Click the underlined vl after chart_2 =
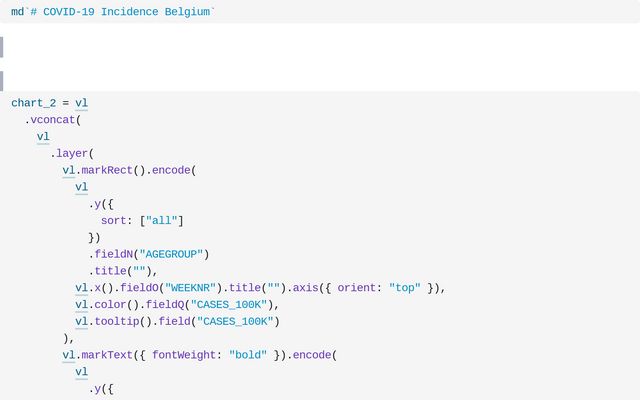 click(81, 103)
